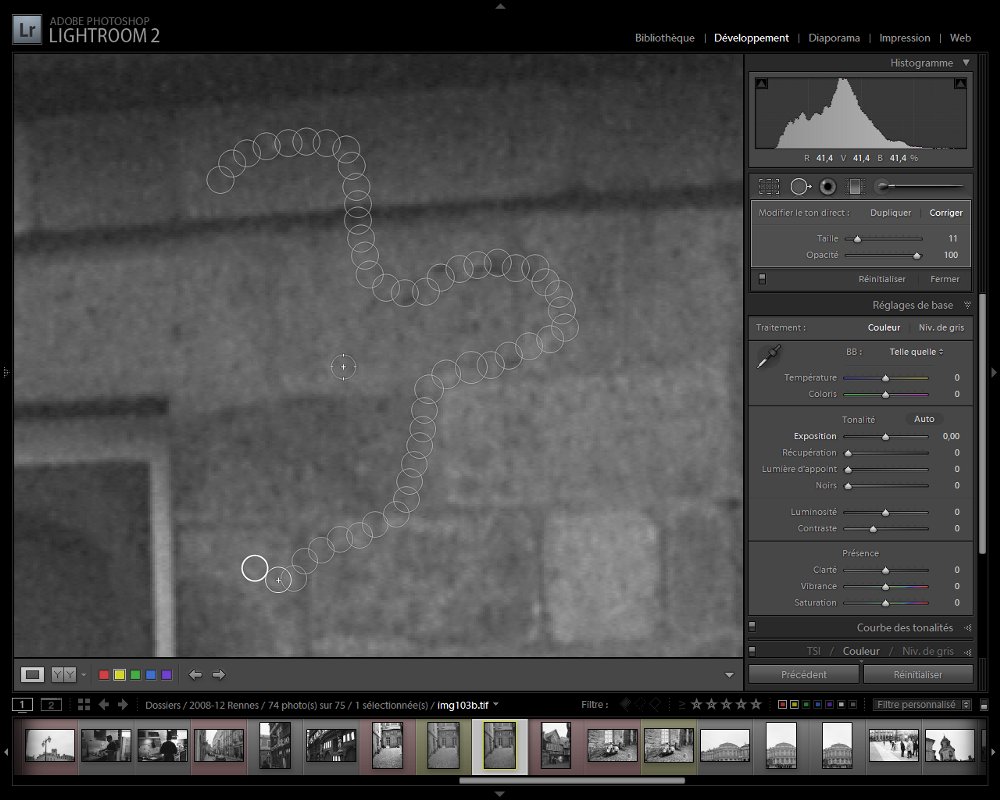Apply the blue color label in toolbar
The width and height of the screenshot is (1000, 800).
point(151,674)
